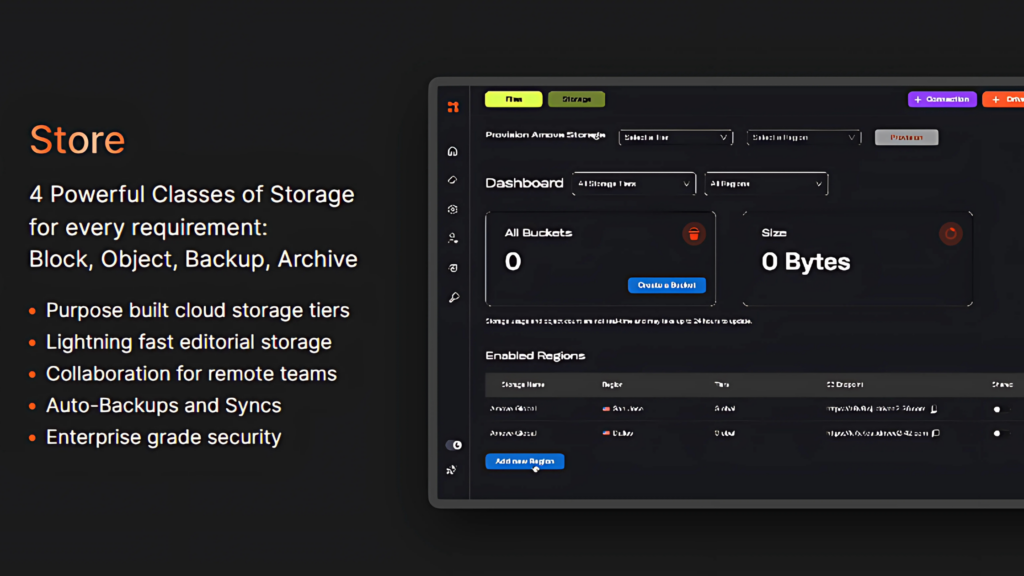Viewport: 1024px width, 576px height.
Task: Click the circular icon on Size card
Action: click(949, 234)
